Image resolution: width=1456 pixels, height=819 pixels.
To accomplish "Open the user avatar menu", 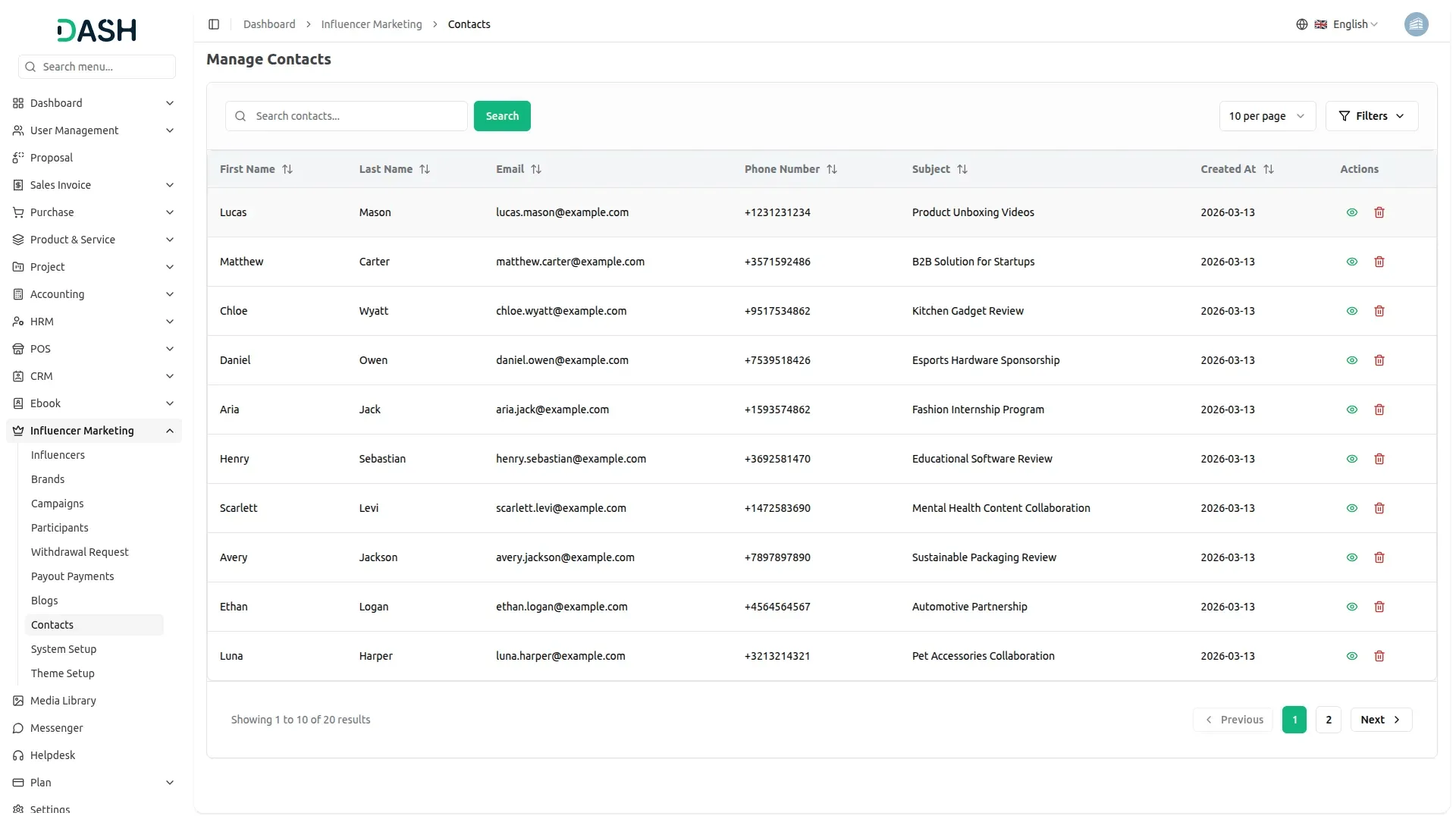I will 1416,24.
